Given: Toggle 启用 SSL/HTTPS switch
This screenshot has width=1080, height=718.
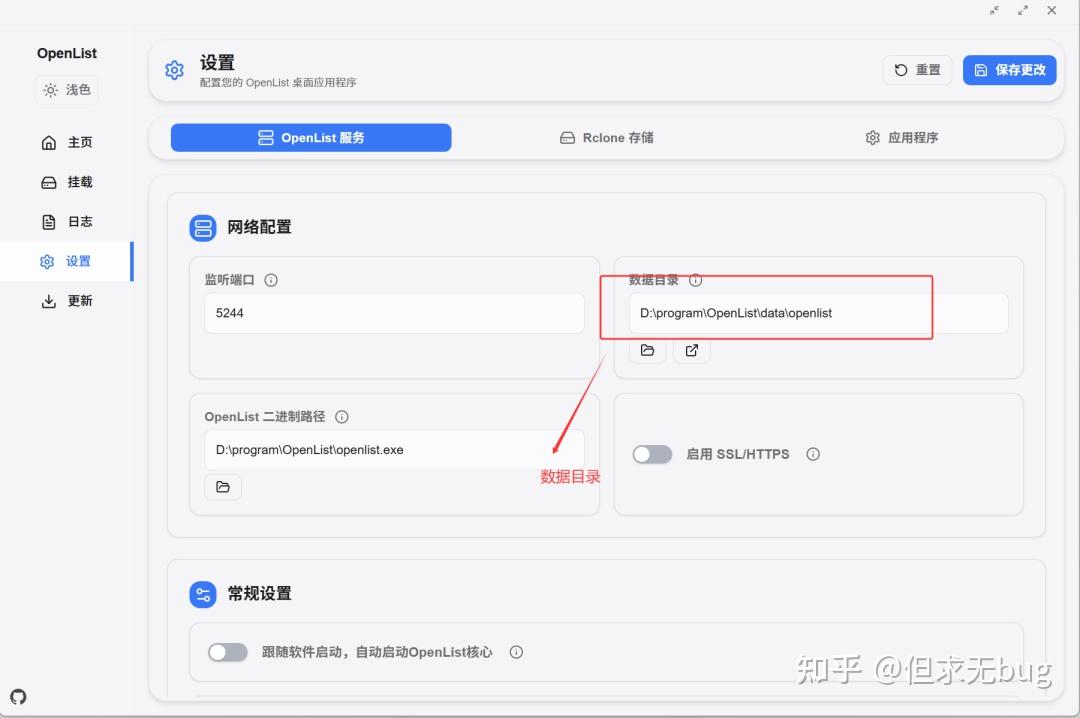Looking at the screenshot, I should (652, 454).
